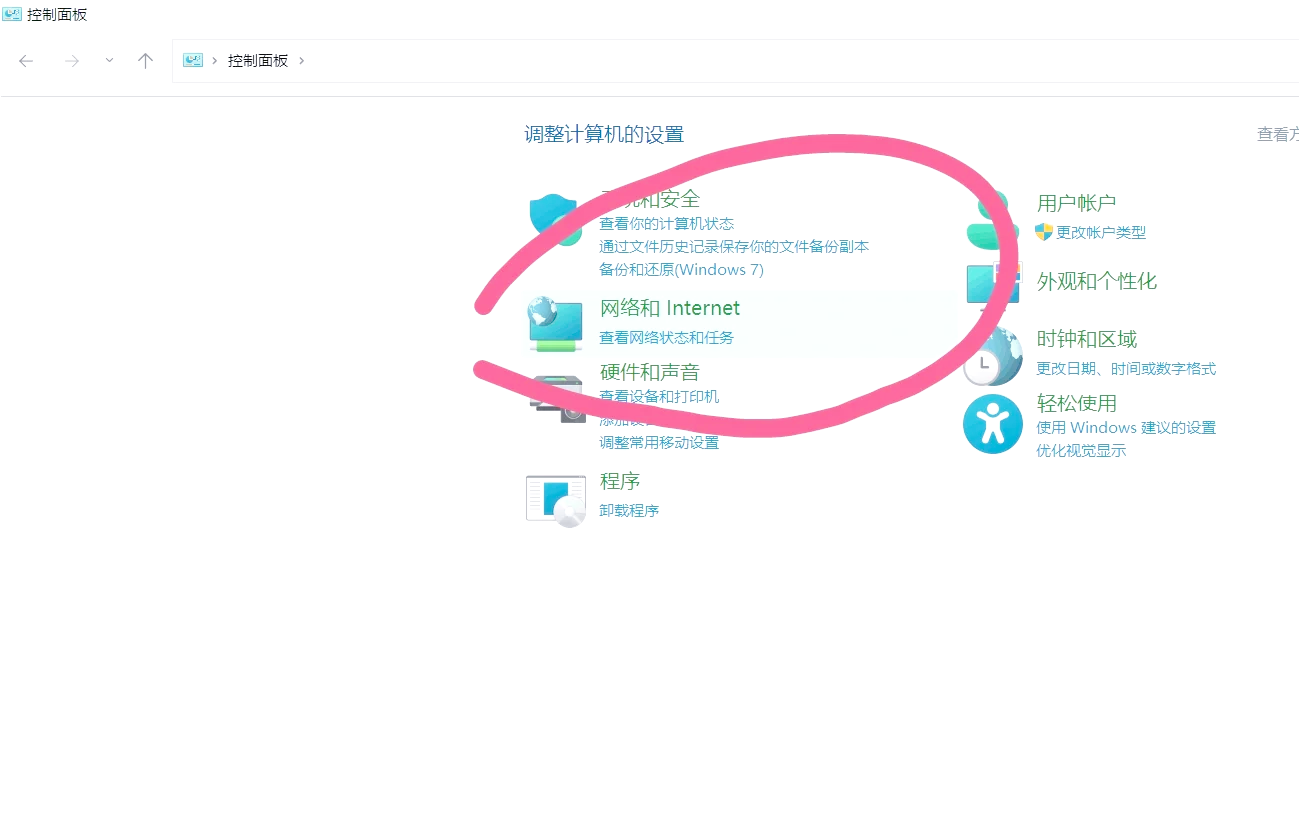Click 备份和还原(Windows 7) link
1299x822 pixels.
(x=681, y=270)
